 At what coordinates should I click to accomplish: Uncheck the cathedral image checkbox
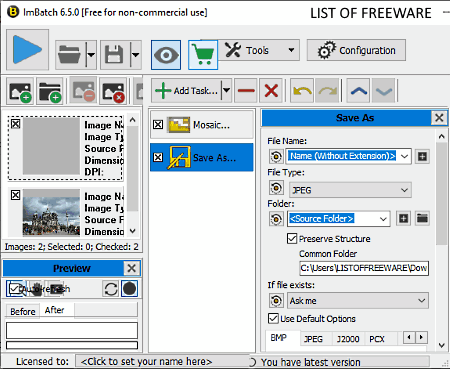pyautogui.click(x=16, y=195)
